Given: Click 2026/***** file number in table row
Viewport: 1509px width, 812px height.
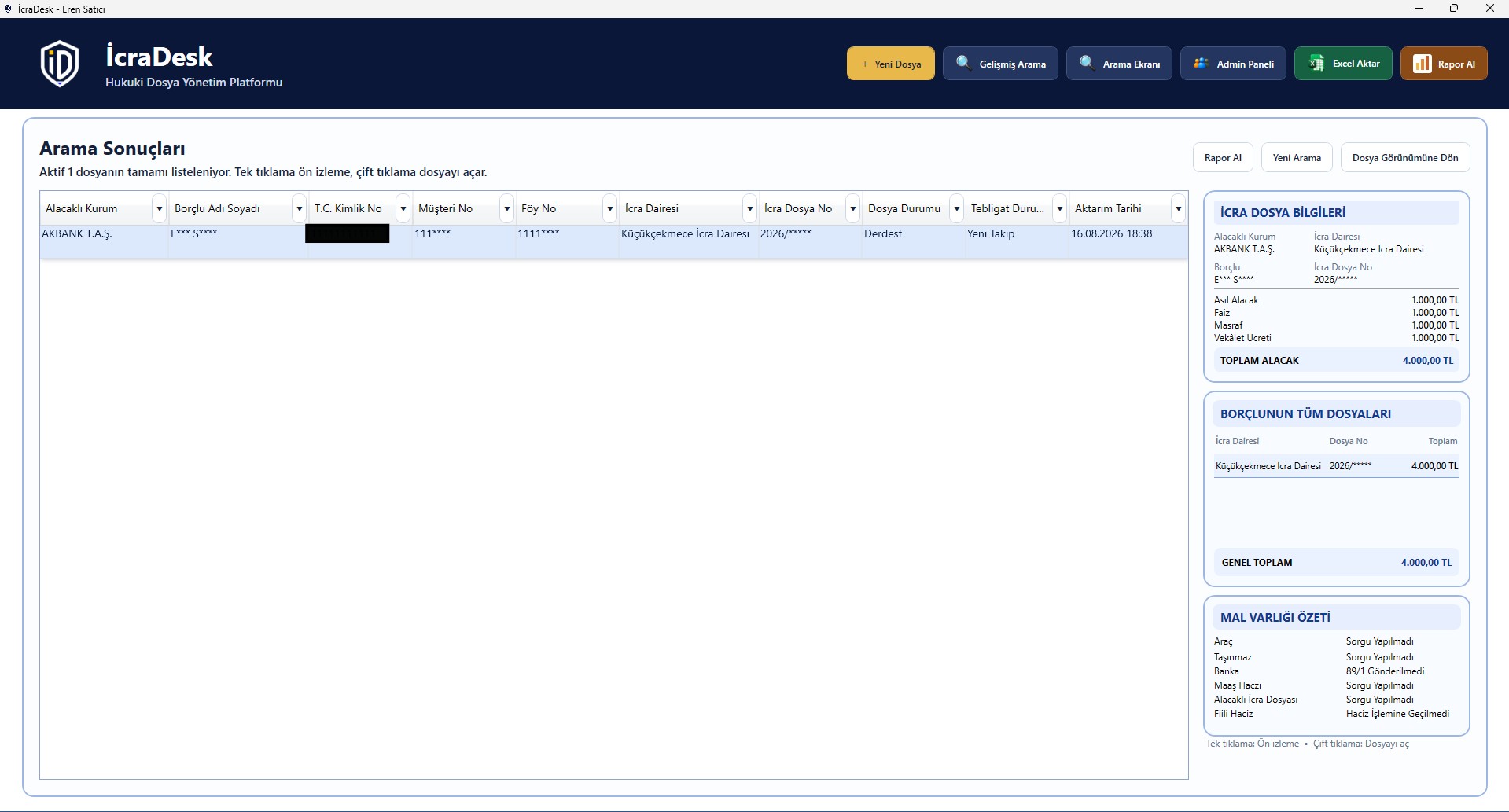Looking at the screenshot, I should (810, 241).
